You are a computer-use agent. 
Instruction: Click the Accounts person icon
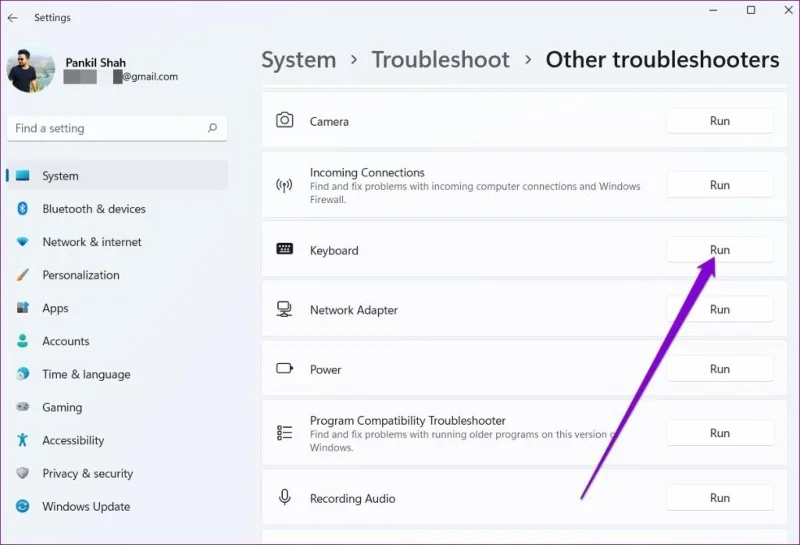pyautogui.click(x=22, y=340)
